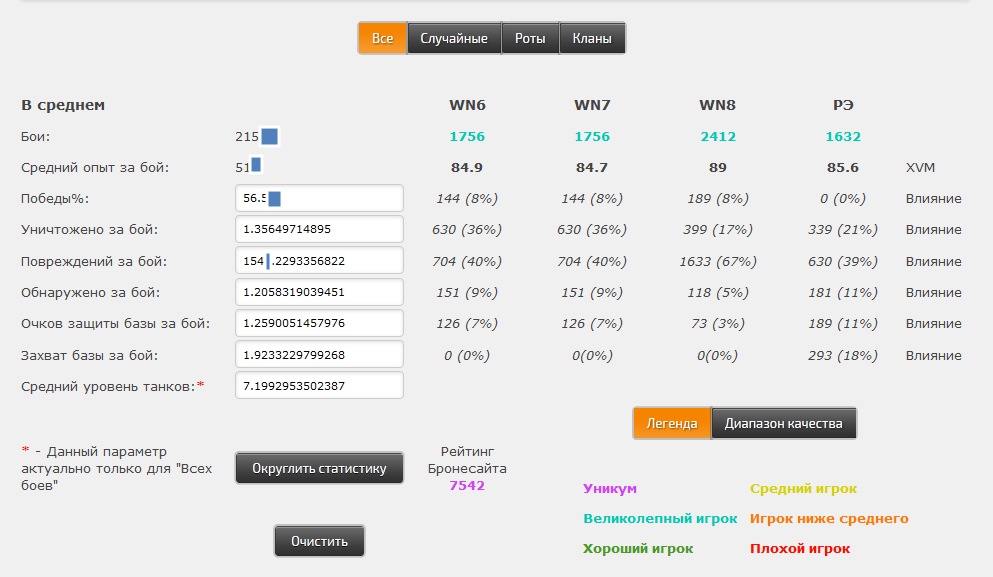Select the РЭ rating value 1632

coord(843,136)
